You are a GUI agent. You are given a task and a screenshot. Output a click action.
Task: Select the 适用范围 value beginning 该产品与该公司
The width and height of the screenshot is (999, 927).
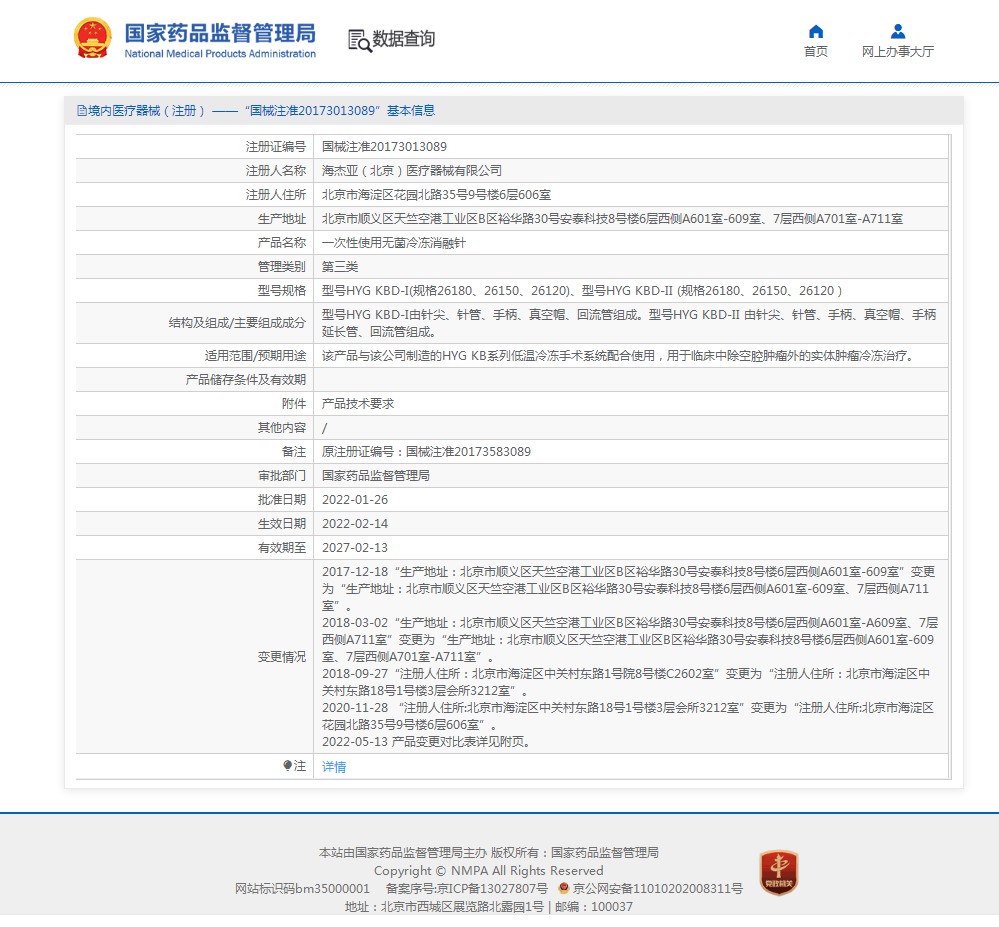[619, 356]
